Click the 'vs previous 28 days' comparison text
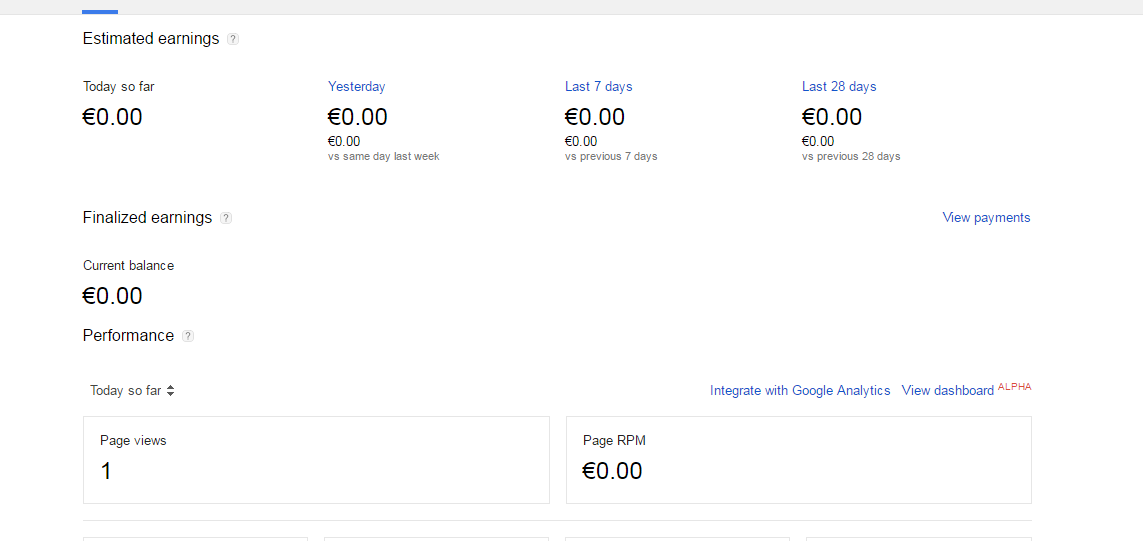This screenshot has height=541, width=1143. 851,157
